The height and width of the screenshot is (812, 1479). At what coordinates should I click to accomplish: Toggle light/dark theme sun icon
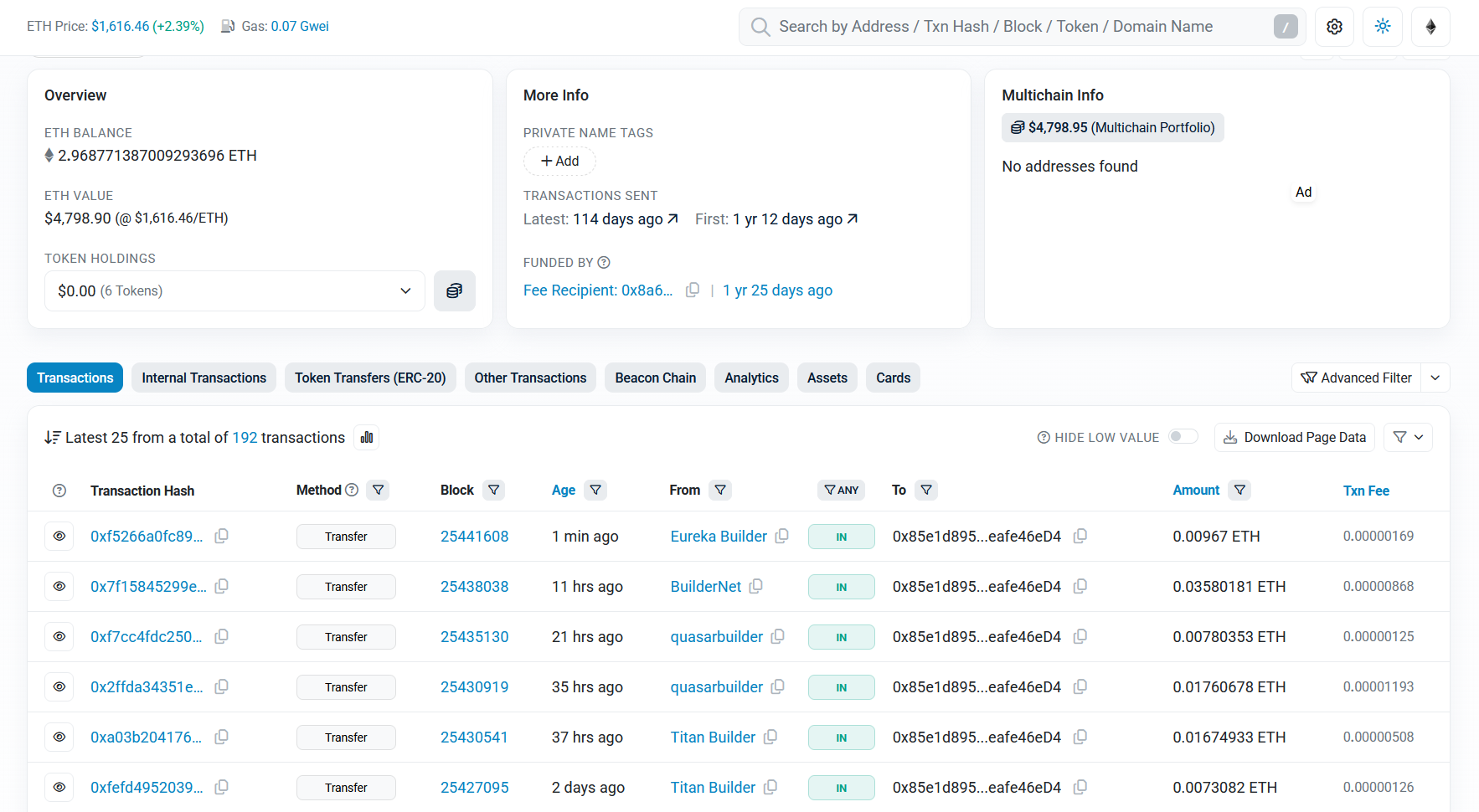(1383, 27)
